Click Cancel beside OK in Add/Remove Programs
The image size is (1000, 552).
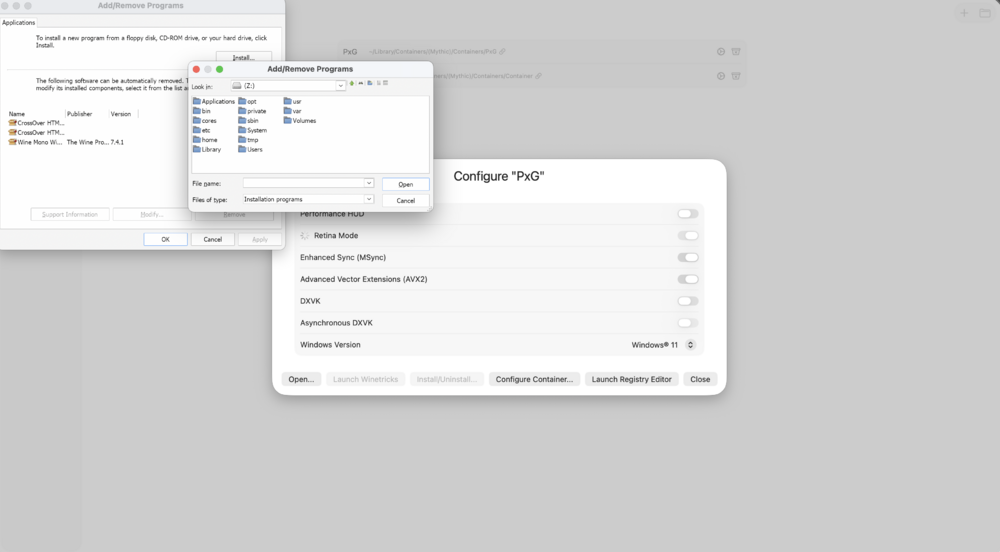(212, 240)
